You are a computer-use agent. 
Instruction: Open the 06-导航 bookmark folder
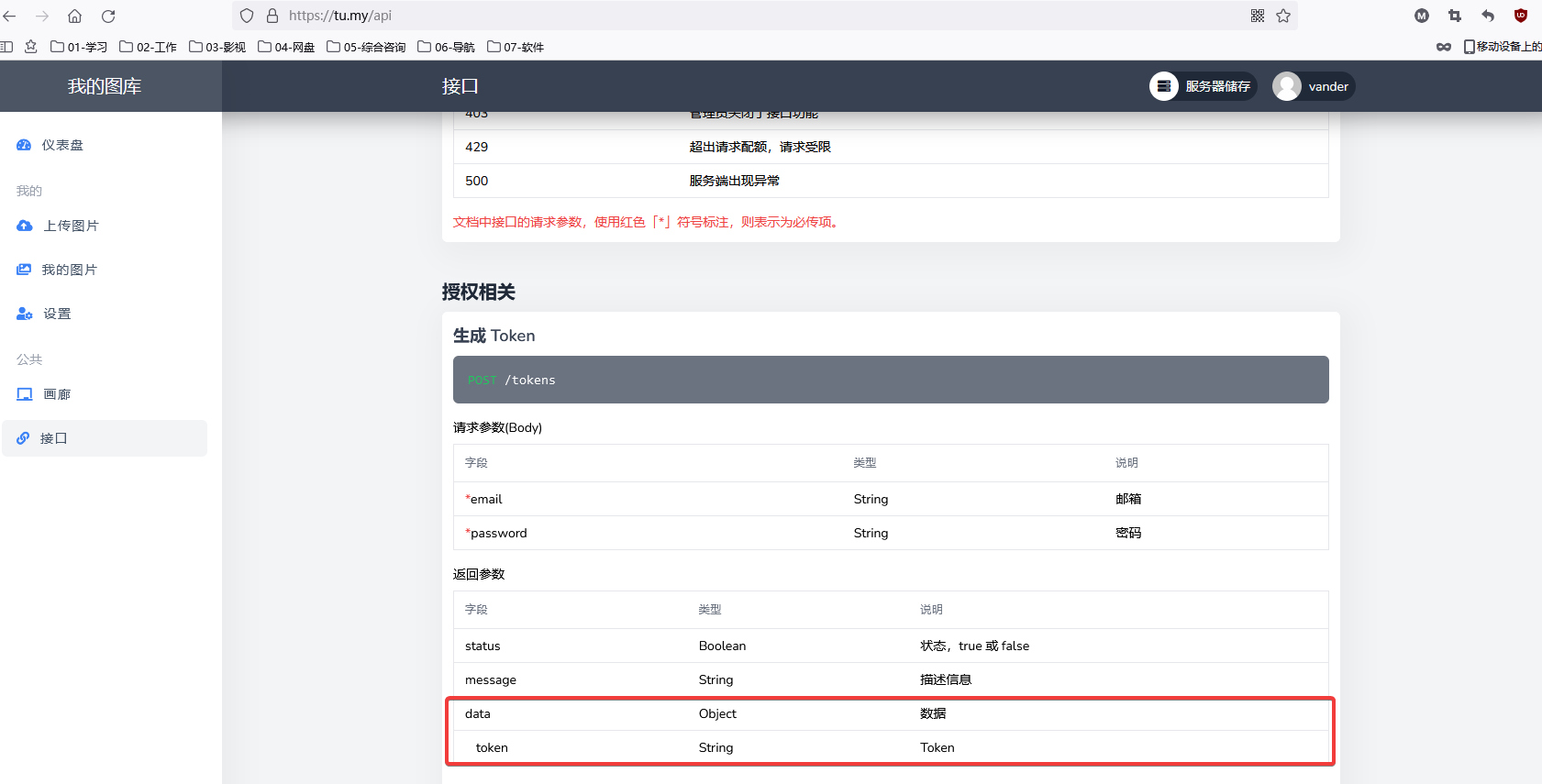446,47
